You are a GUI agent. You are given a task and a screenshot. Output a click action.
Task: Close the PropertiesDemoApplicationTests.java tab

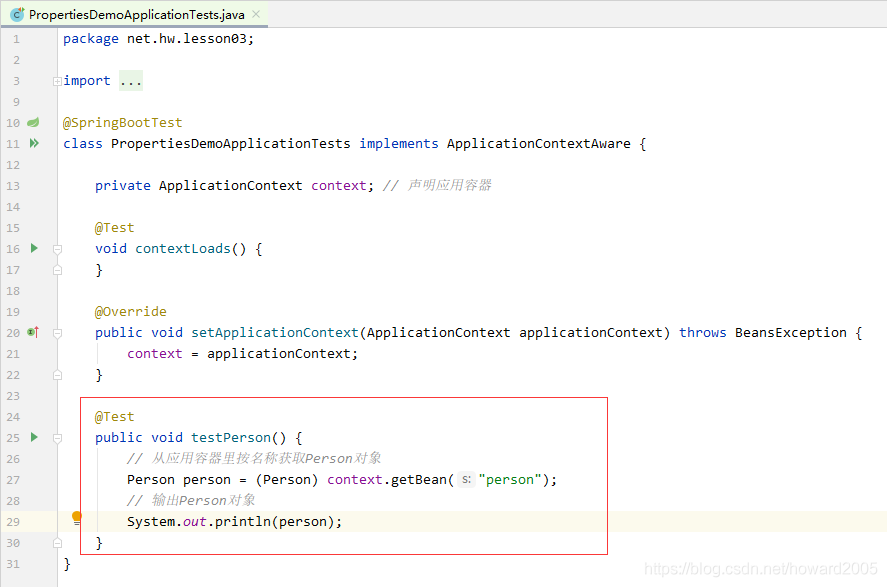click(255, 15)
